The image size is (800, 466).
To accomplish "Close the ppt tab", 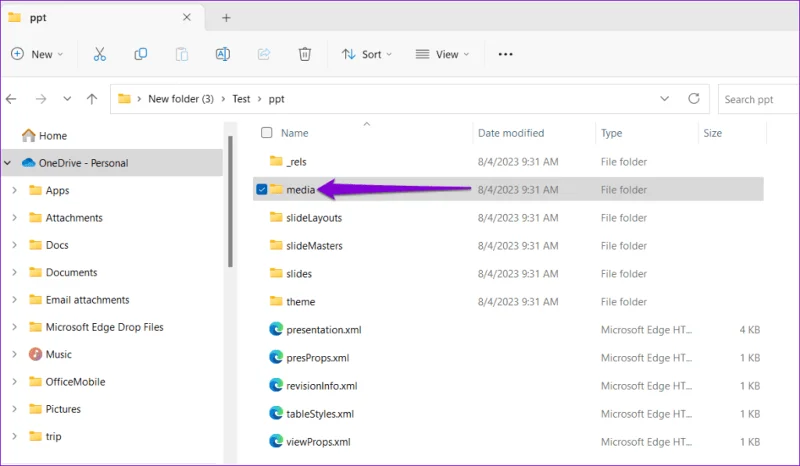I will pyautogui.click(x=187, y=17).
